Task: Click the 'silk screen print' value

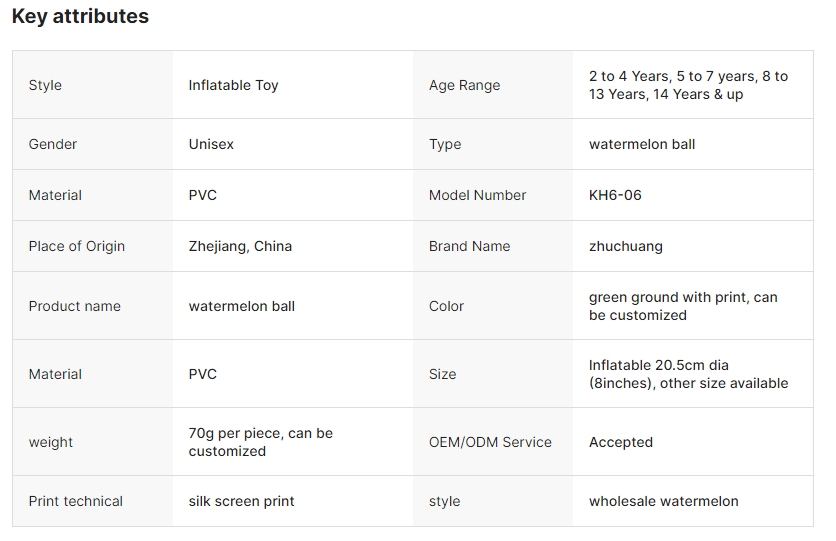Action: (x=241, y=501)
